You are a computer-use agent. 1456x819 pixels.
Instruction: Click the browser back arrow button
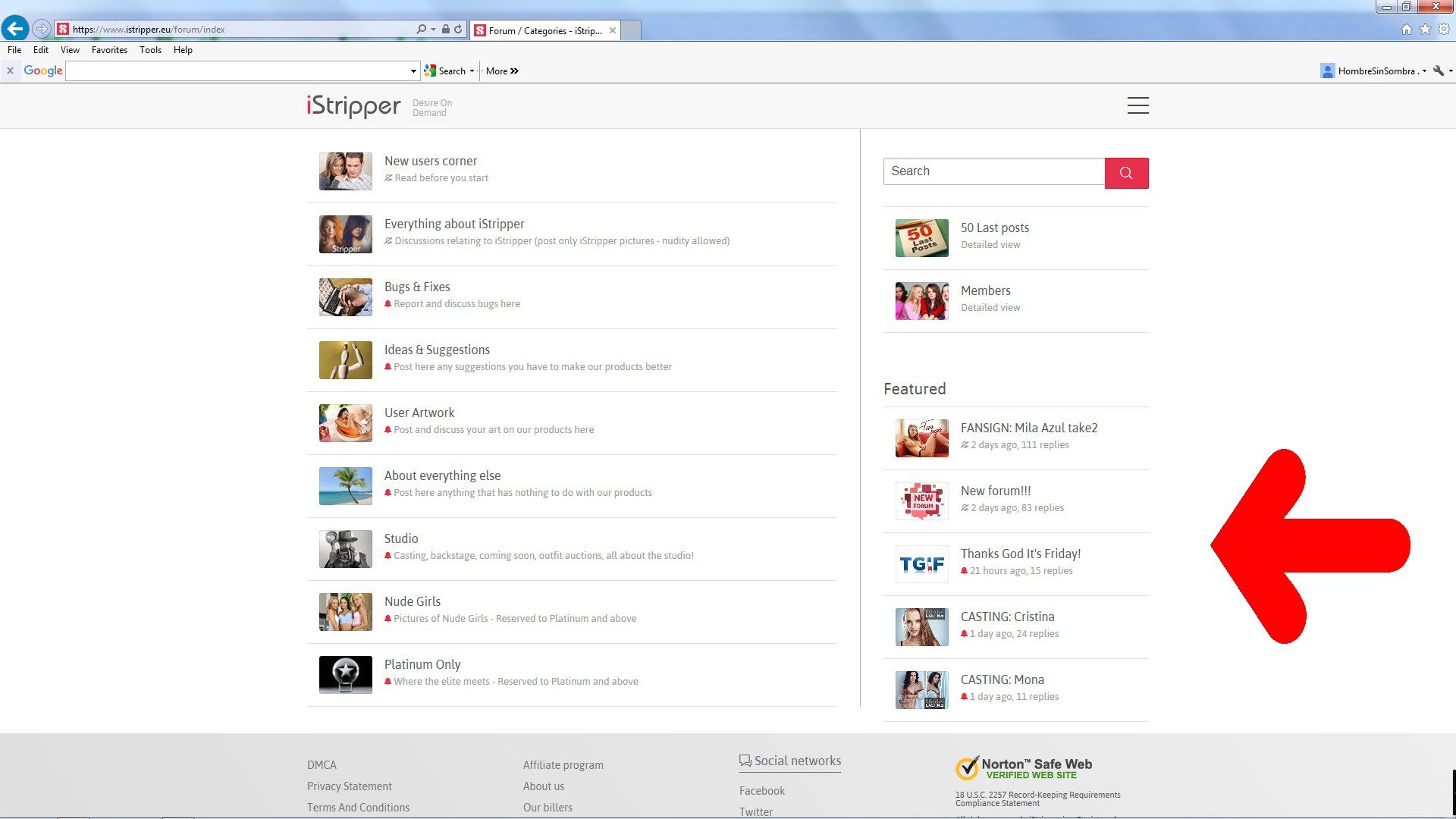click(x=15, y=29)
